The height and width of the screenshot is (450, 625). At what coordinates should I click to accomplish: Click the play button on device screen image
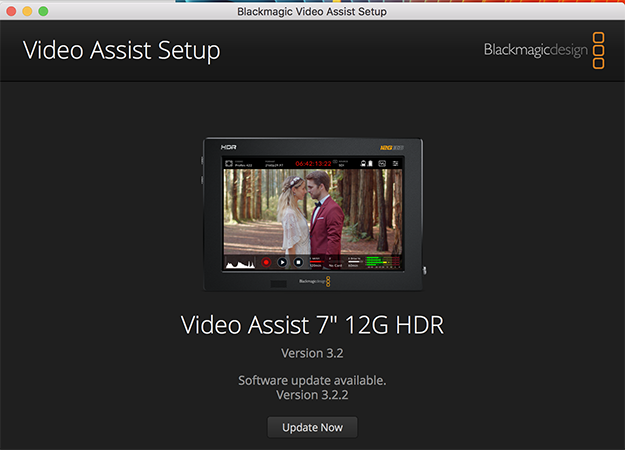[x=282, y=262]
